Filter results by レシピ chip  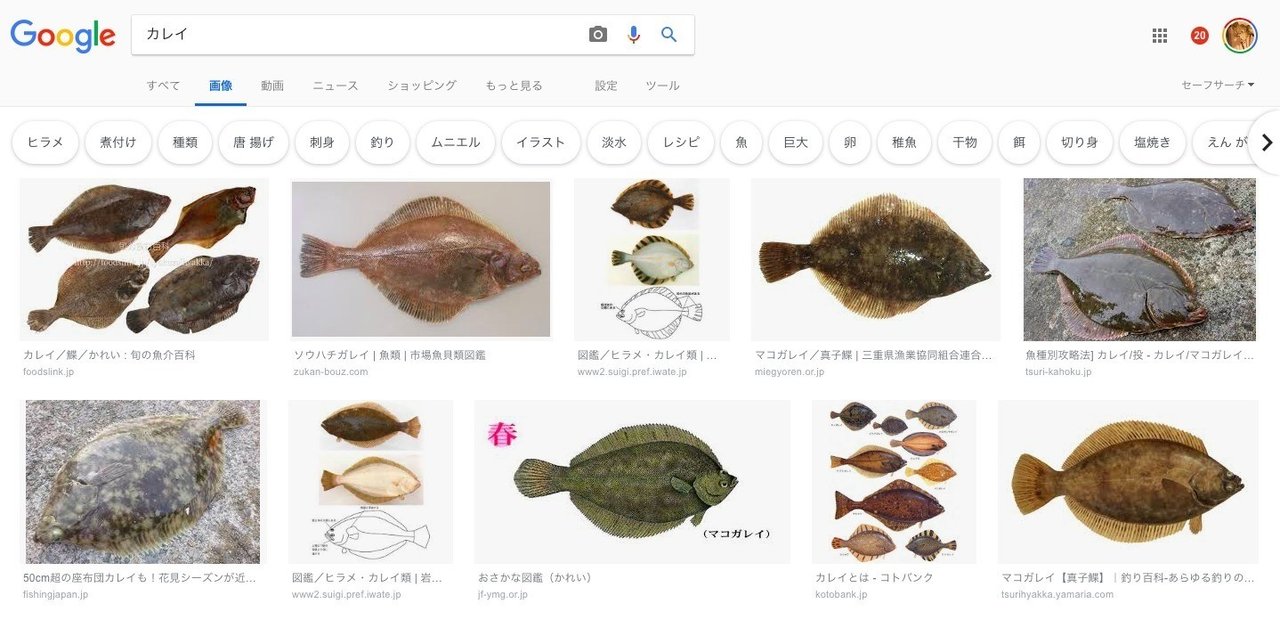[x=681, y=143]
